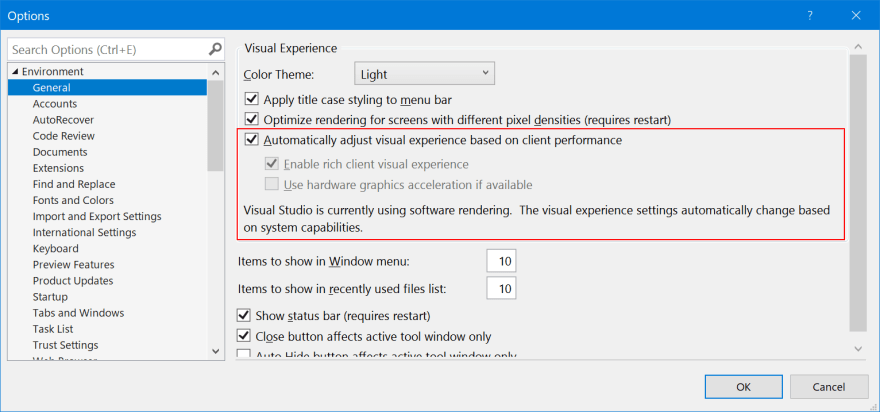Collapse the Environment tree node

[x=15, y=72]
